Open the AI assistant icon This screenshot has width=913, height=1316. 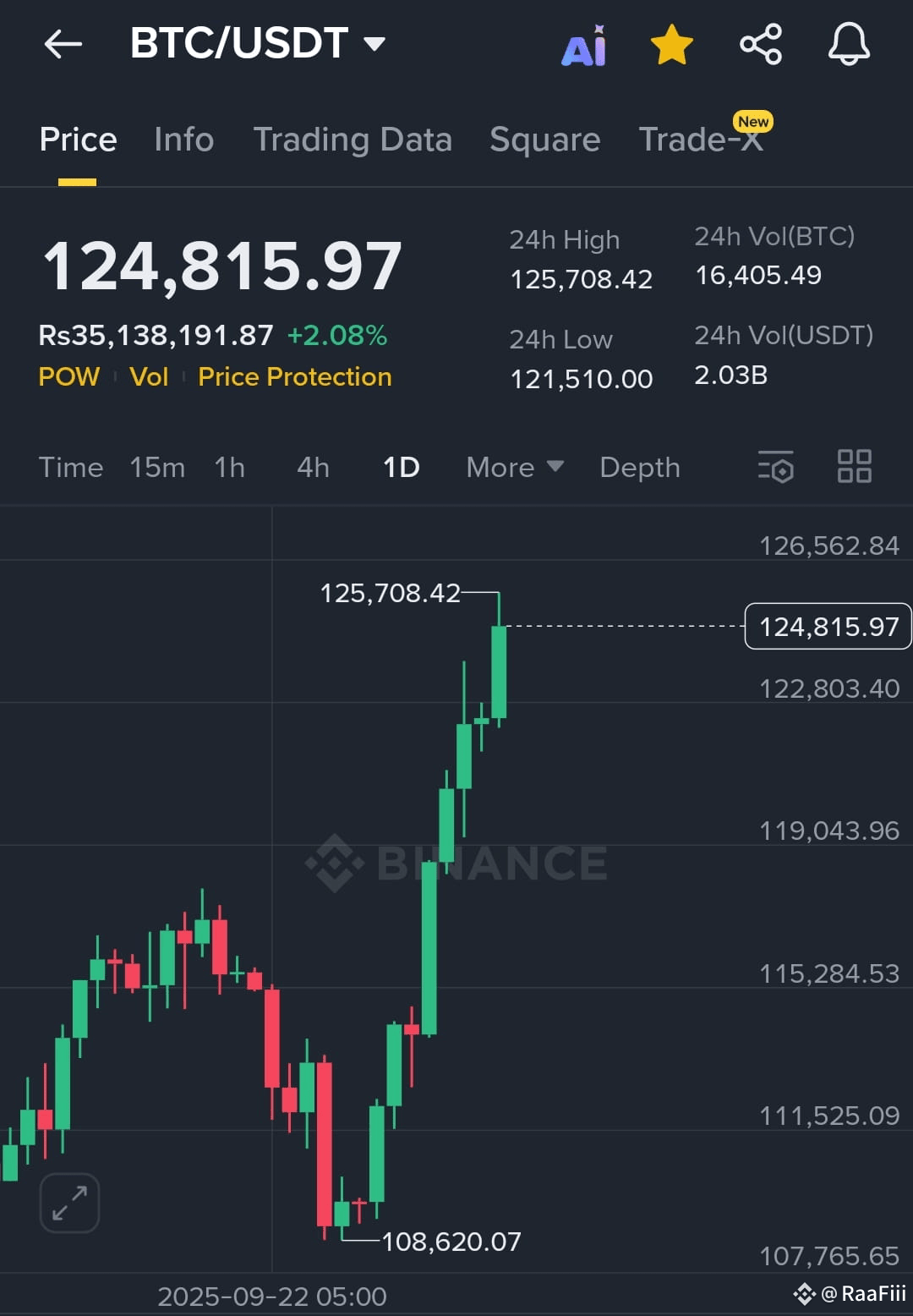(x=584, y=46)
